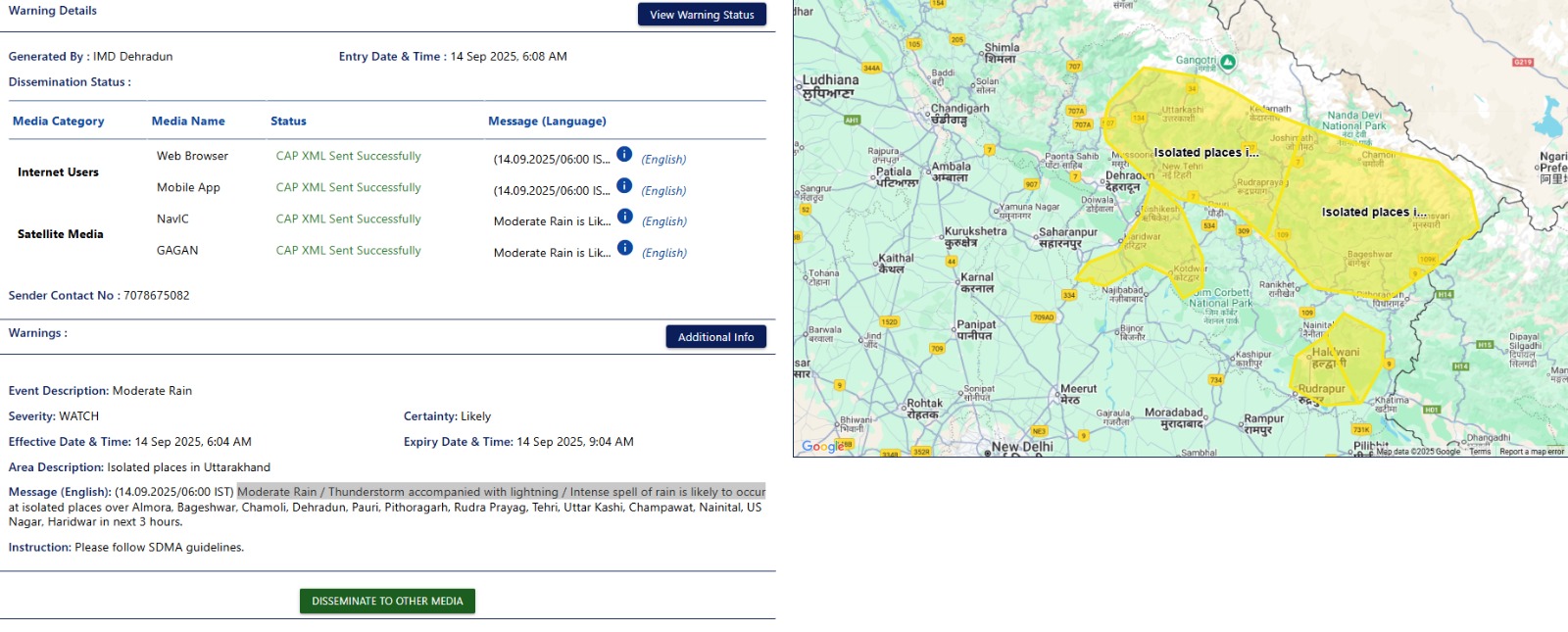Open English message for NavIC
The height and width of the screenshot is (632, 1568).
tap(663, 221)
